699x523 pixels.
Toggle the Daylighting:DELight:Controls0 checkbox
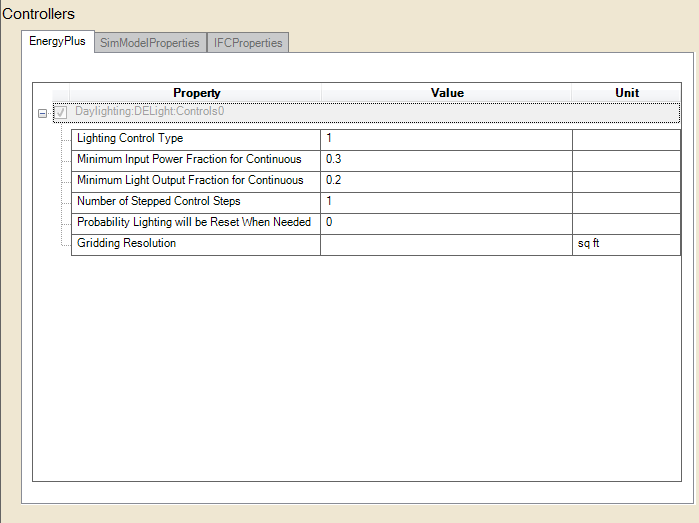pyautogui.click(x=62, y=113)
